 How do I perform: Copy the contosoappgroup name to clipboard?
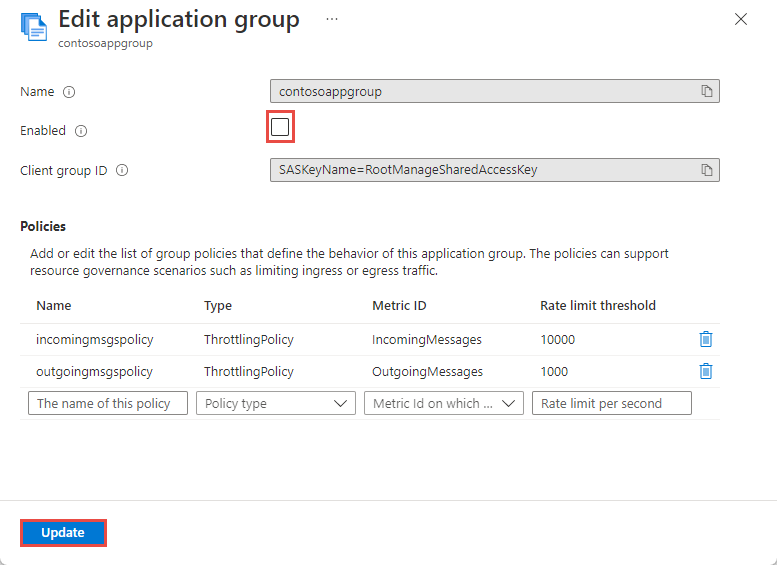[x=707, y=91]
